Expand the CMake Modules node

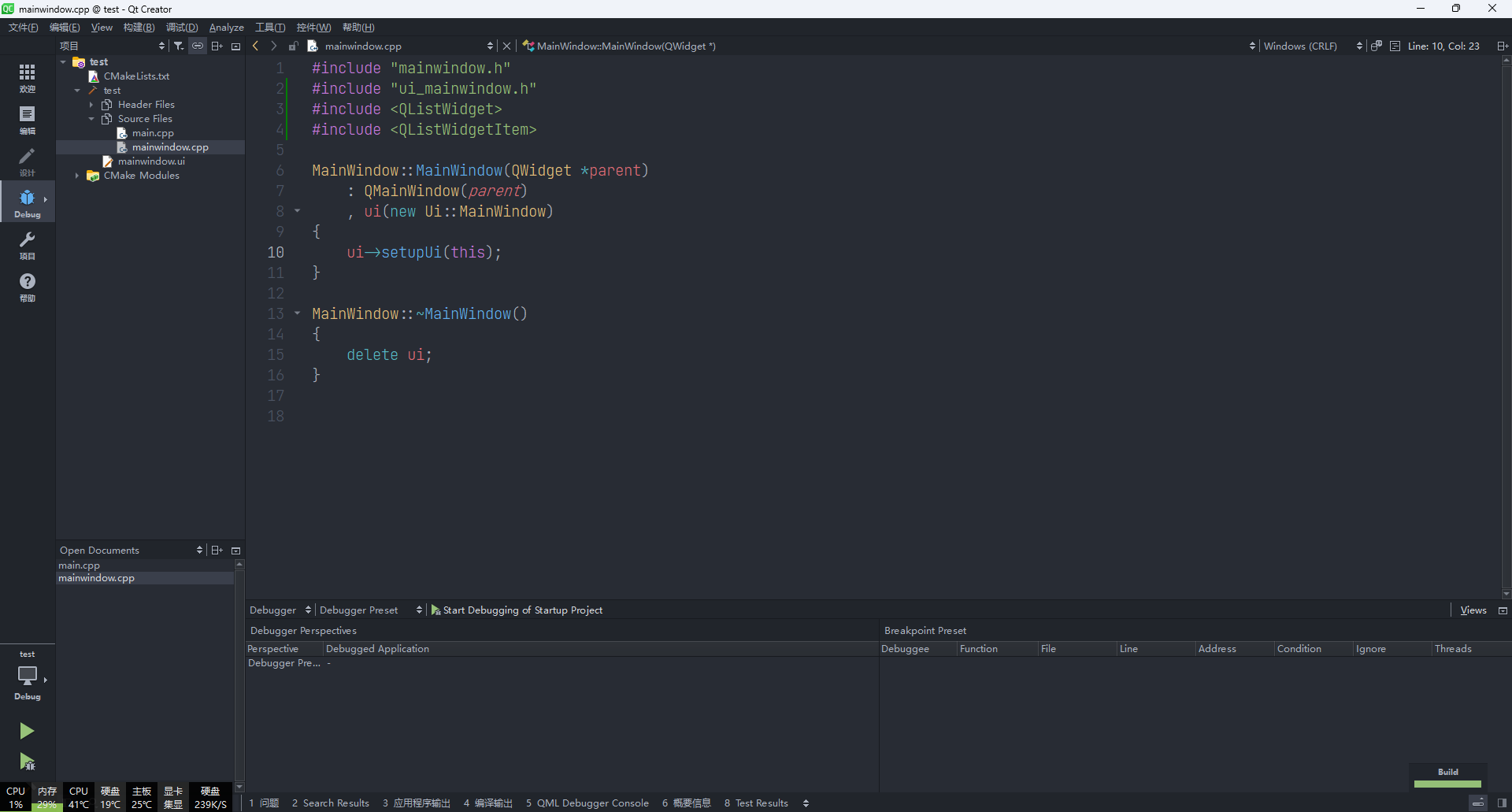(x=77, y=175)
